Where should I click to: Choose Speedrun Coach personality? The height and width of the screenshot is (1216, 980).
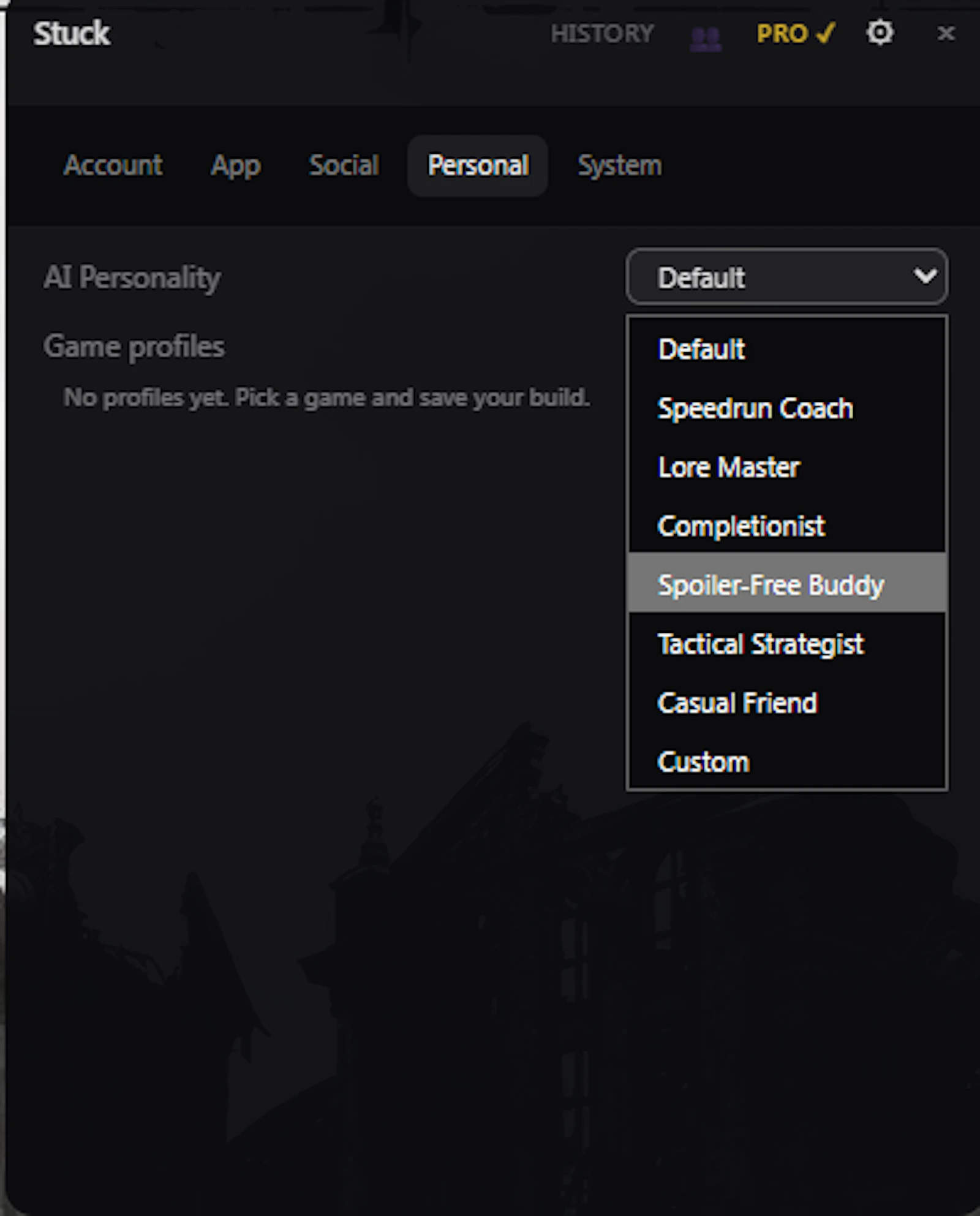coord(787,408)
